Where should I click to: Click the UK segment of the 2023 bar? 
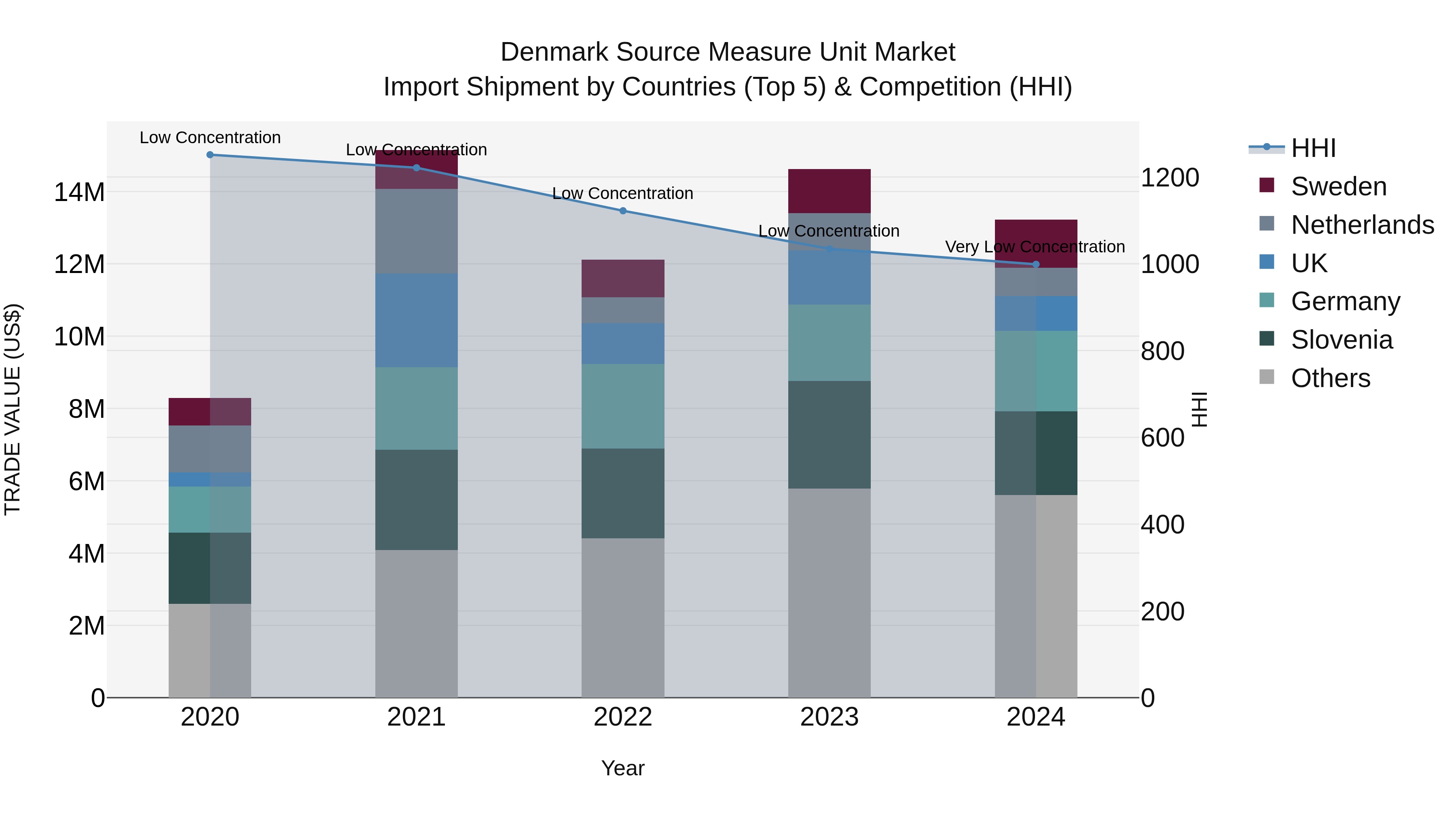pos(829,277)
